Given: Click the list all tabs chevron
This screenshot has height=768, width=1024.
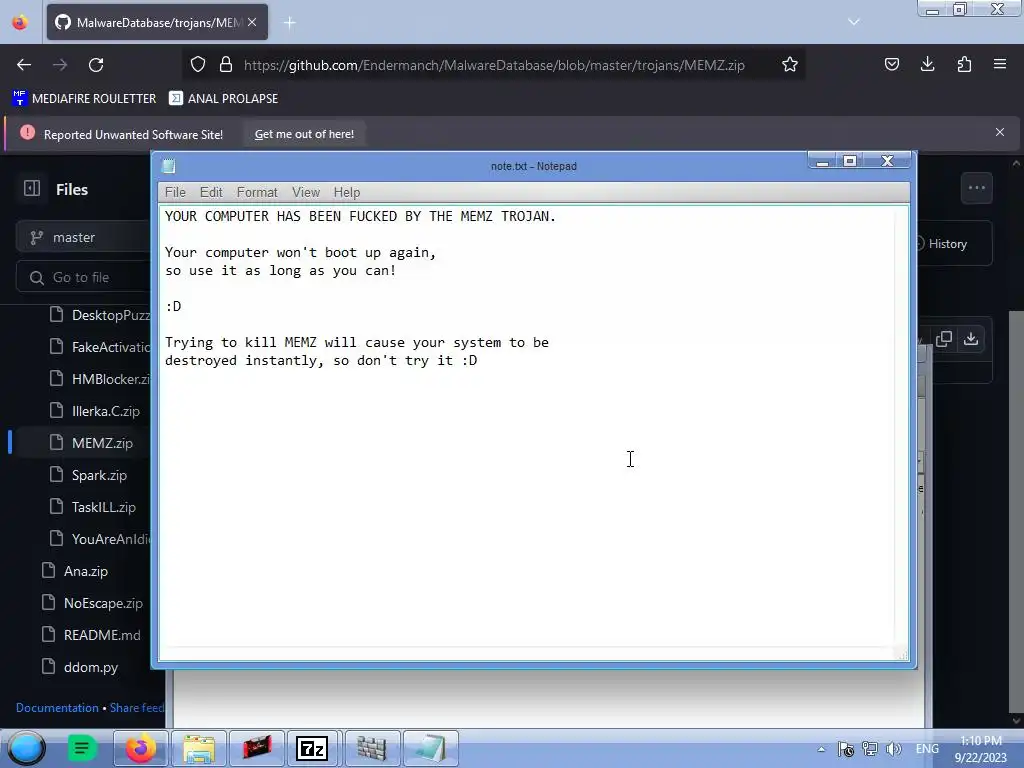Looking at the screenshot, I should pyautogui.click(x=854, y=22).
